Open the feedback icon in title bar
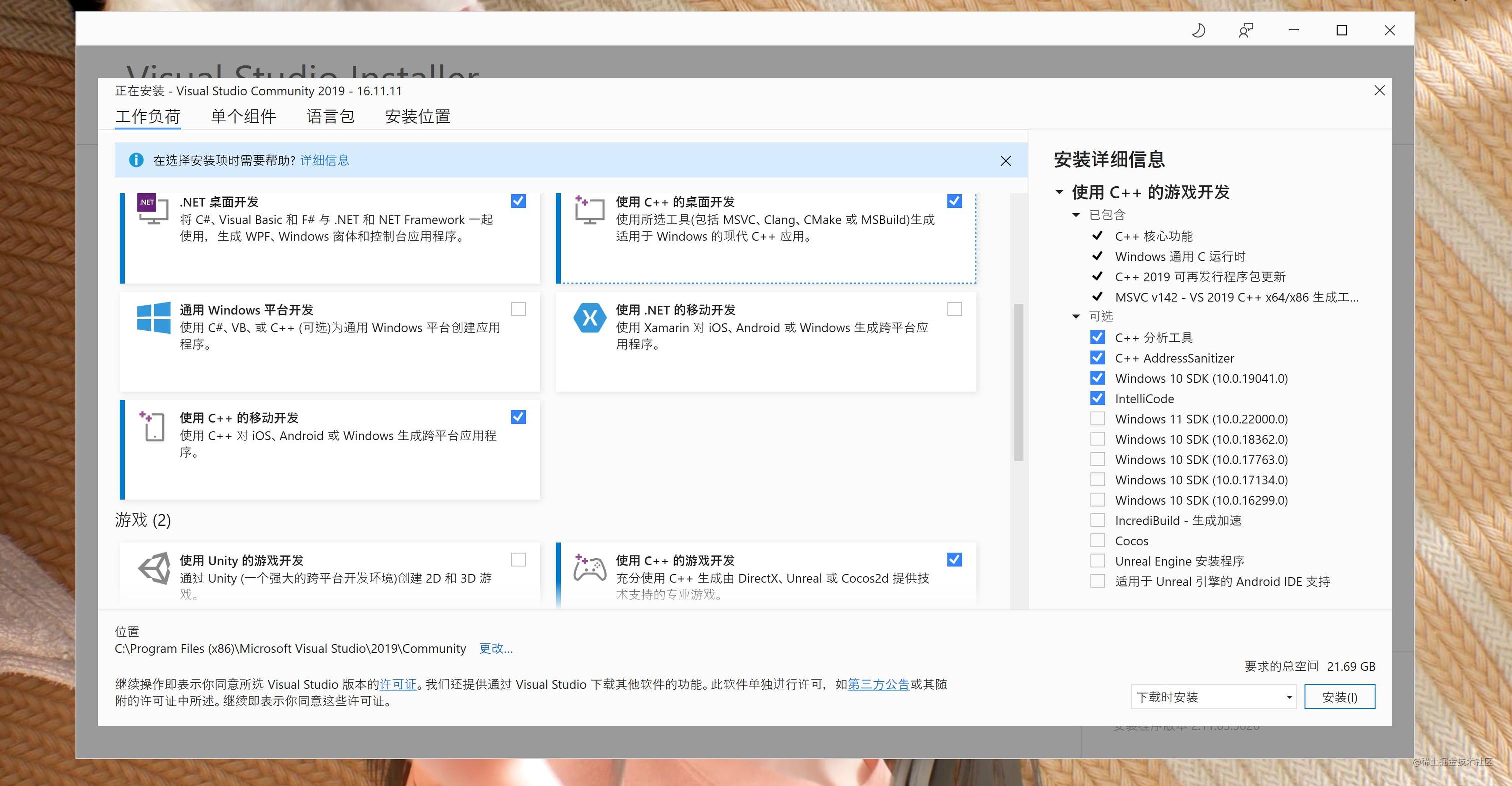This screenshot has height=786, width=1512. coord(1246,30)
